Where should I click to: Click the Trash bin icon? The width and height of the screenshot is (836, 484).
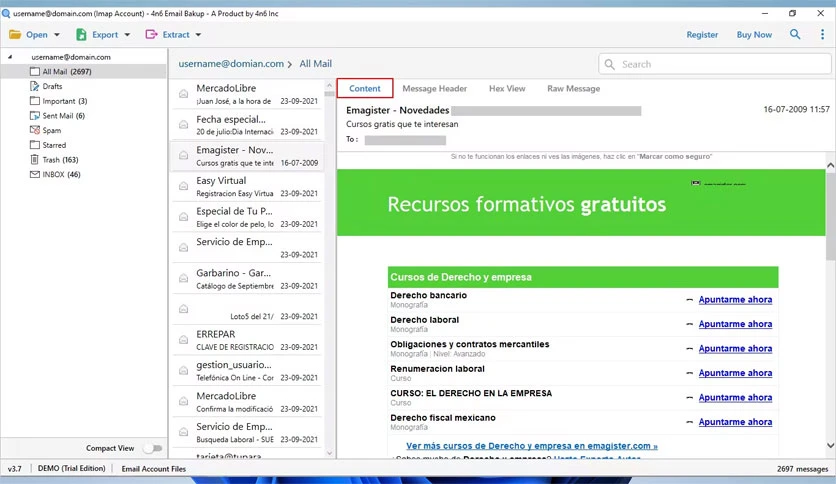pos(35,159)
